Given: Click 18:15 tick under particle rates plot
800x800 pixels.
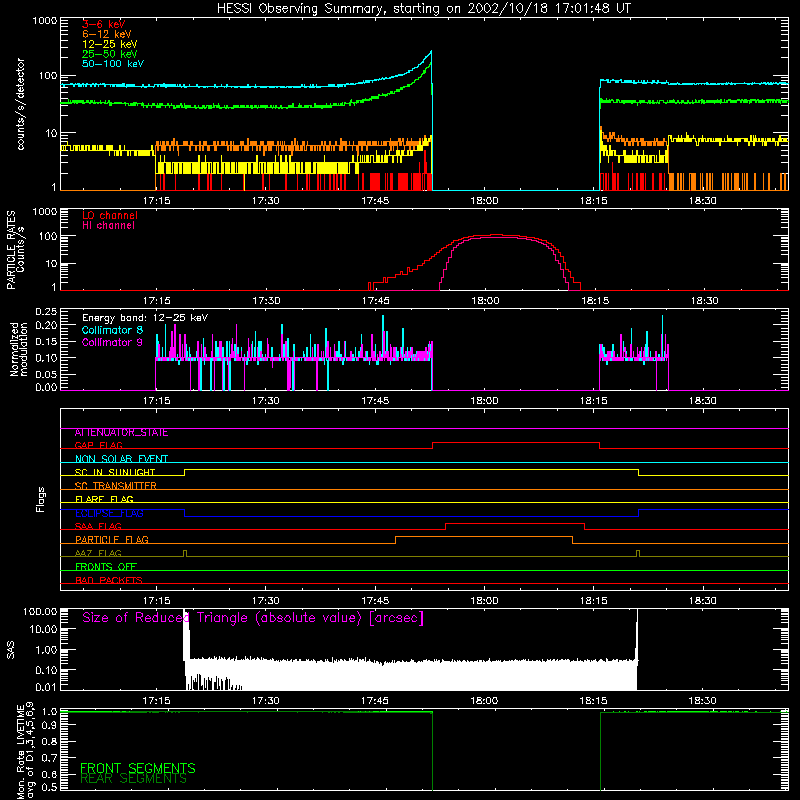Looking at the screenshot, I should click(x=595, y=301).
